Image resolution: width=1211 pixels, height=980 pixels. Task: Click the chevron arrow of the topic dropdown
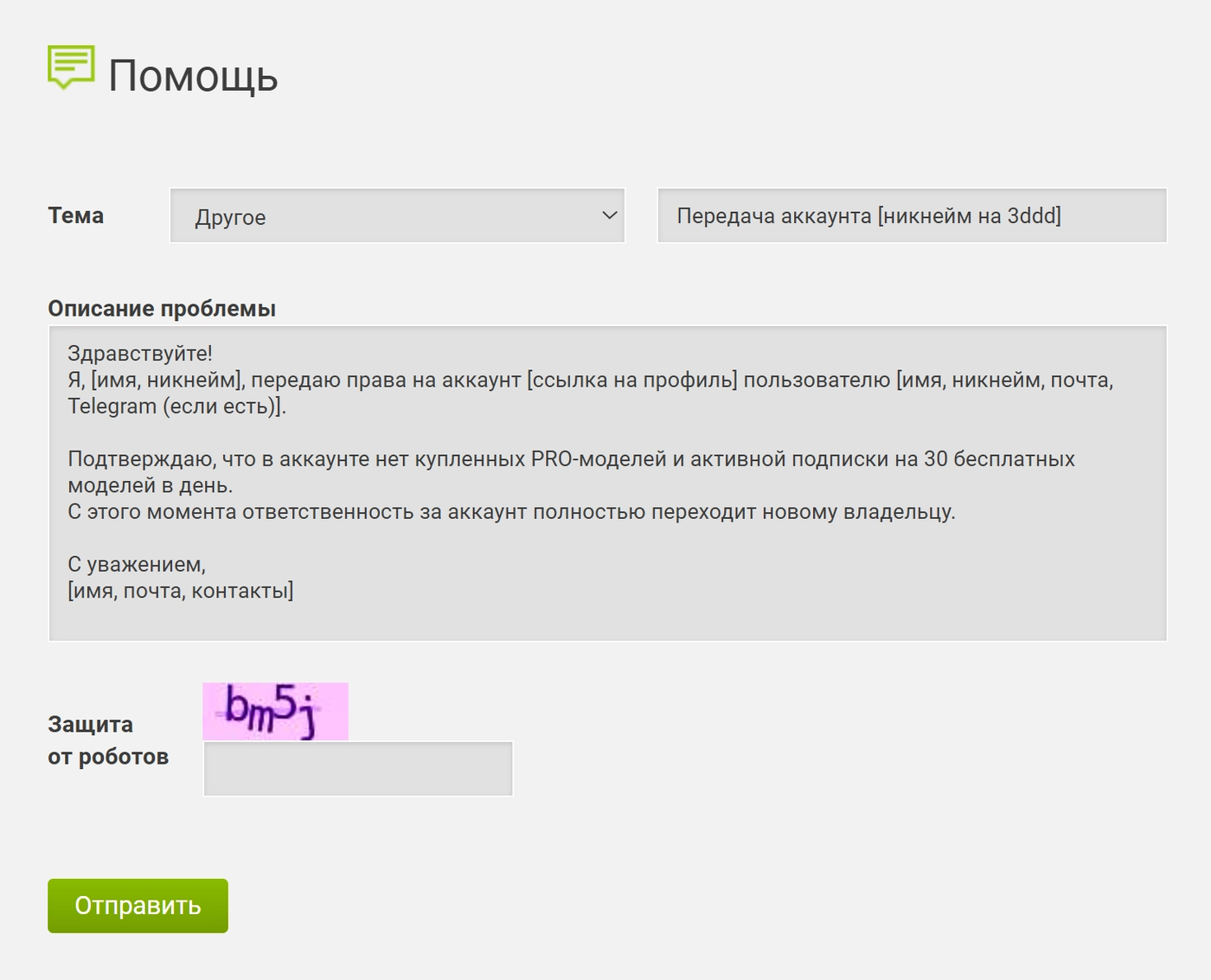click(x=609, y=215)
